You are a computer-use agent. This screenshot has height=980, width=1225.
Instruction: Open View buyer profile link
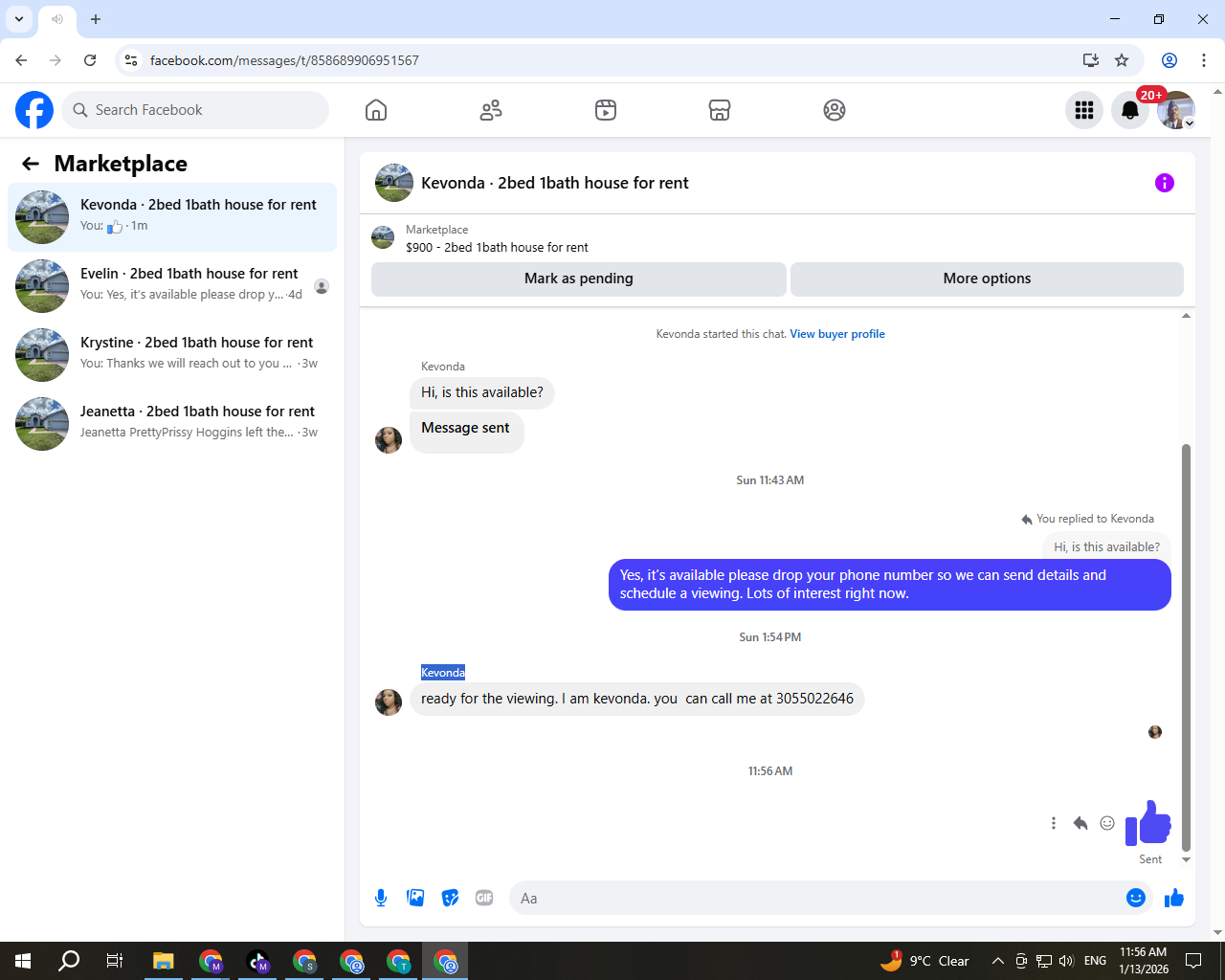pyautogui.click(x=837, y=334)
